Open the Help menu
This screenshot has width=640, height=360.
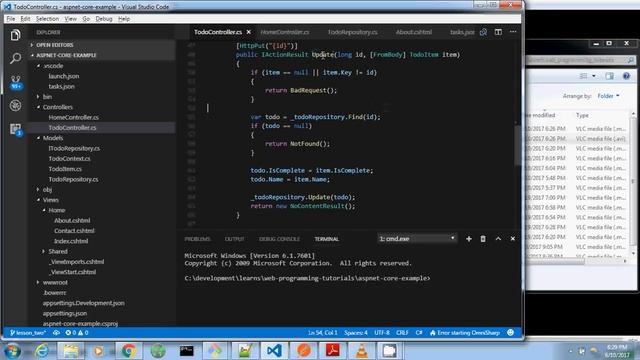tap(124, 19)
